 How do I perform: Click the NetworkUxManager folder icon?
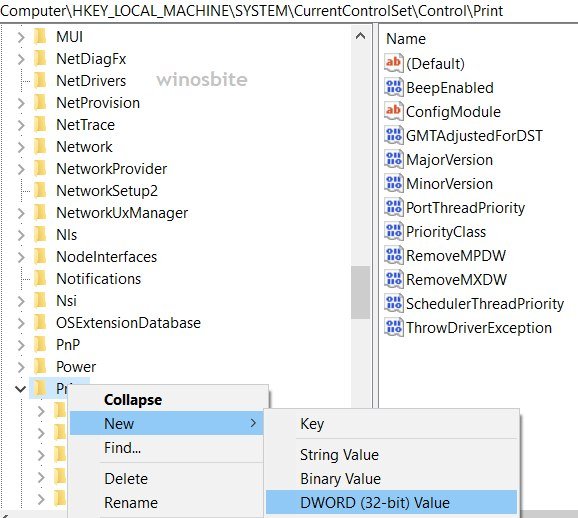tap(40, 213)
